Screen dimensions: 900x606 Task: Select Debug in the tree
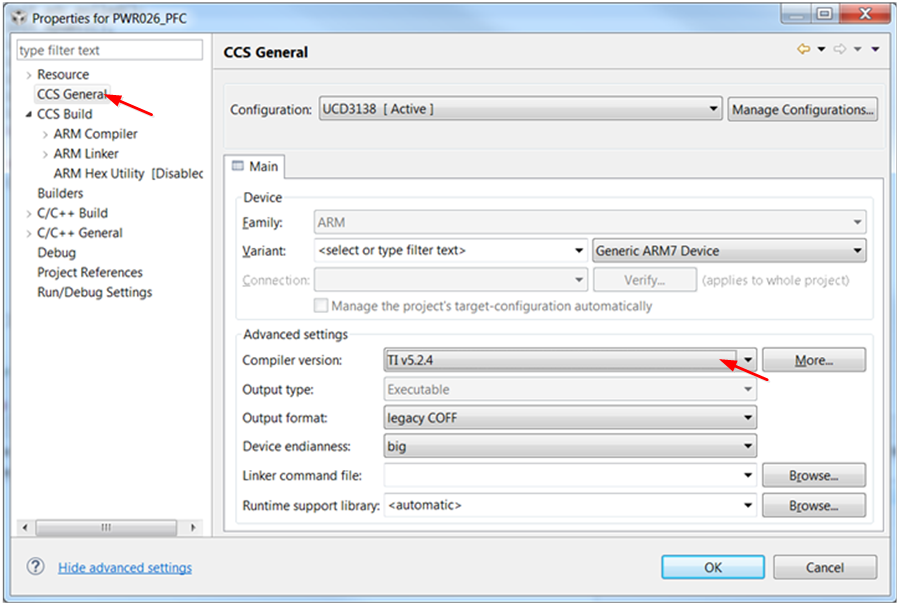coord(56,252)
